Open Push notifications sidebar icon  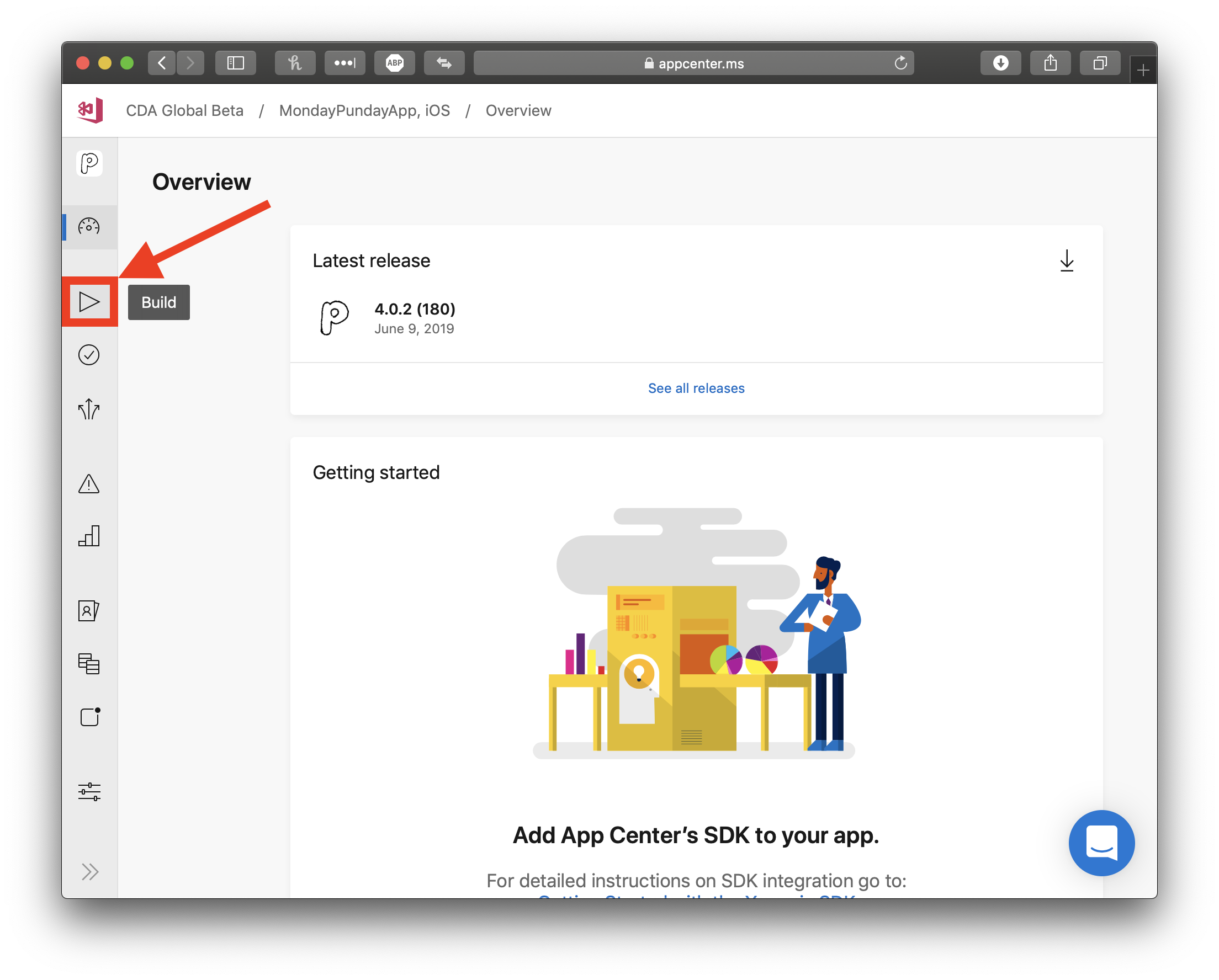point(89,717)
